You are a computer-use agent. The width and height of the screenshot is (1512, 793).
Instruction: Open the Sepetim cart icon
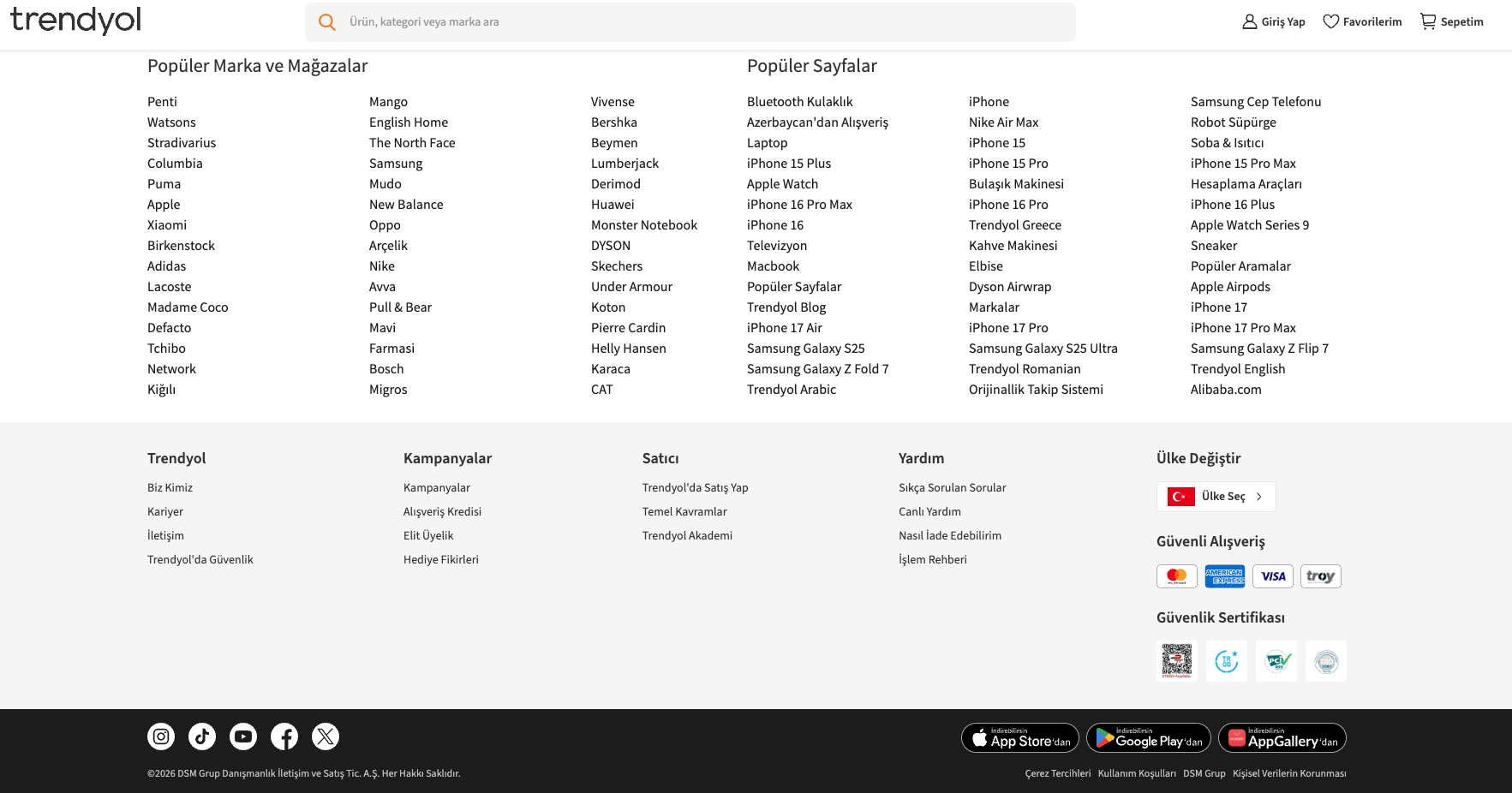tap(1428, 21)
